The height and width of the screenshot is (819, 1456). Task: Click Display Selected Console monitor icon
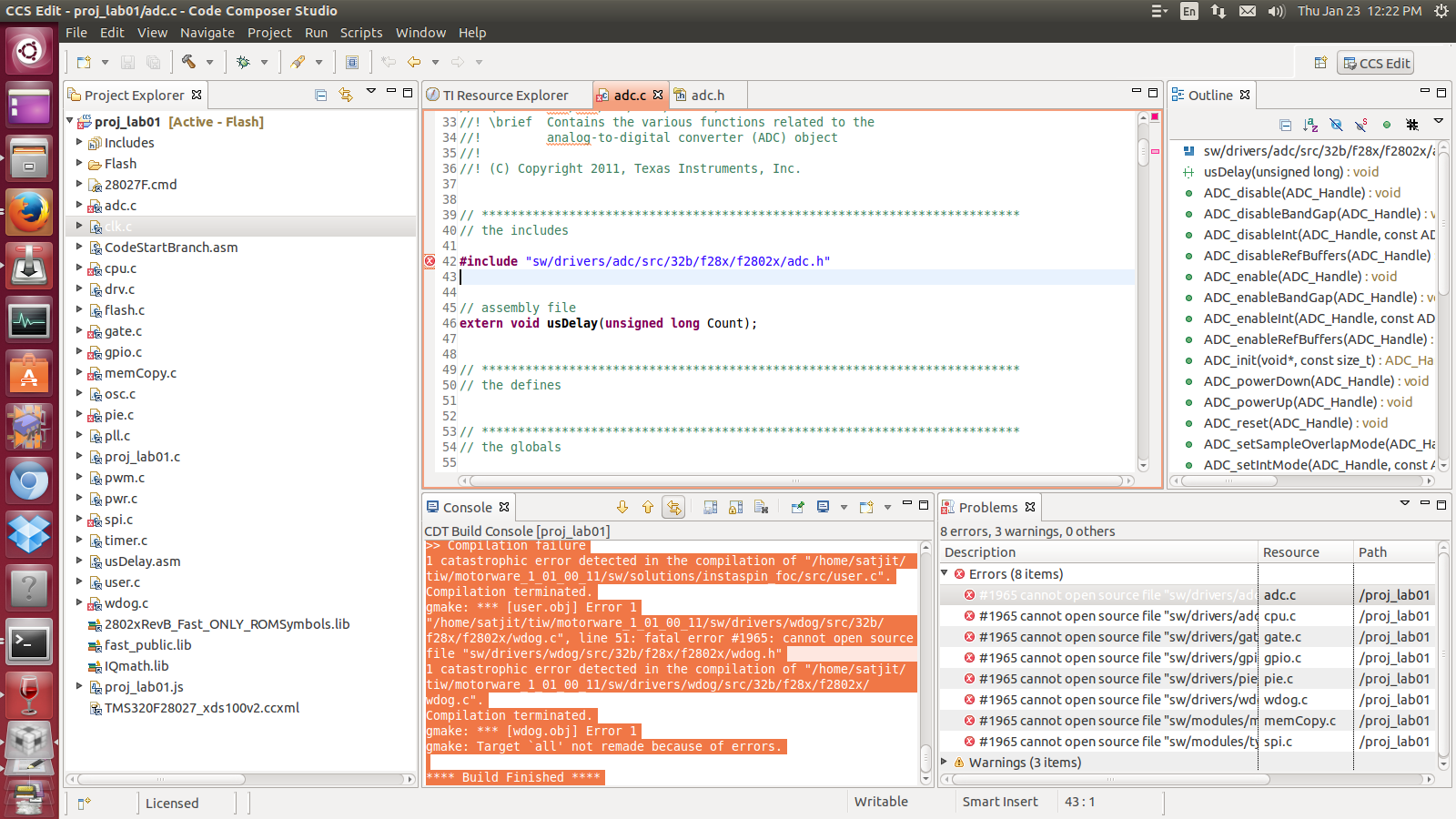[824, 507]
